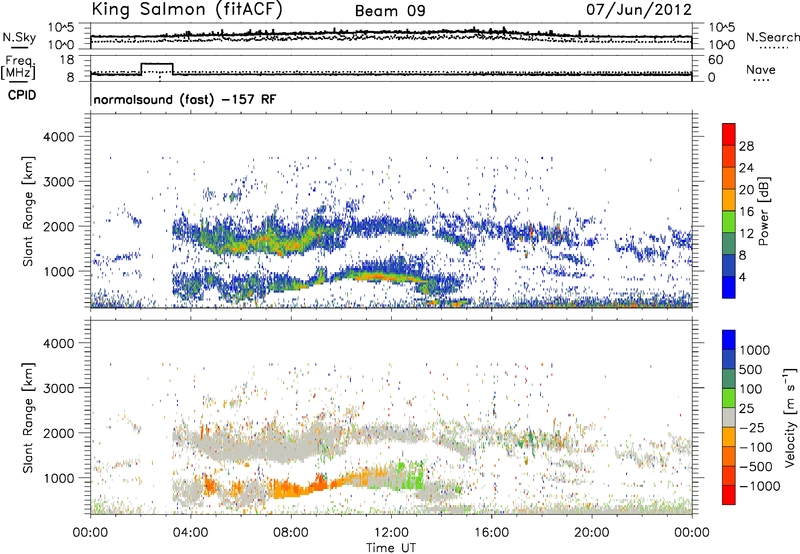Click 'normalsound (fast) -157 RF' text
This screenshot has width=800, height=554.
(x=185, y=99)
